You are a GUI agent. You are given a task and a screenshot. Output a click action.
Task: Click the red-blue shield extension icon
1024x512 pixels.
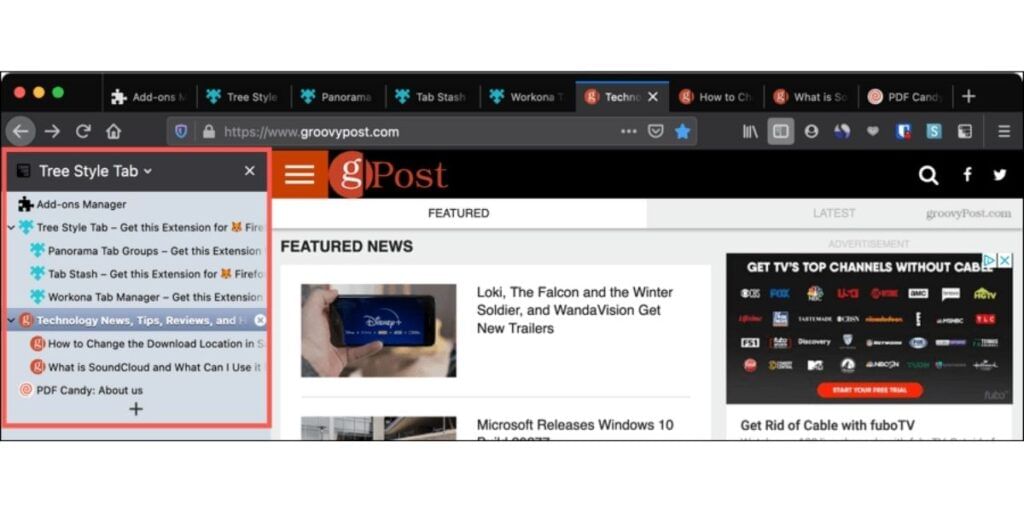pos(903,132)
